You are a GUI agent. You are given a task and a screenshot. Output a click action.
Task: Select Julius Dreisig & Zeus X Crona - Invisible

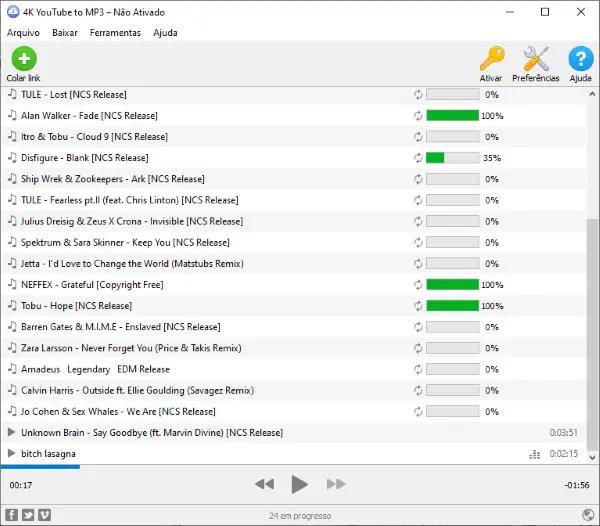294,221
